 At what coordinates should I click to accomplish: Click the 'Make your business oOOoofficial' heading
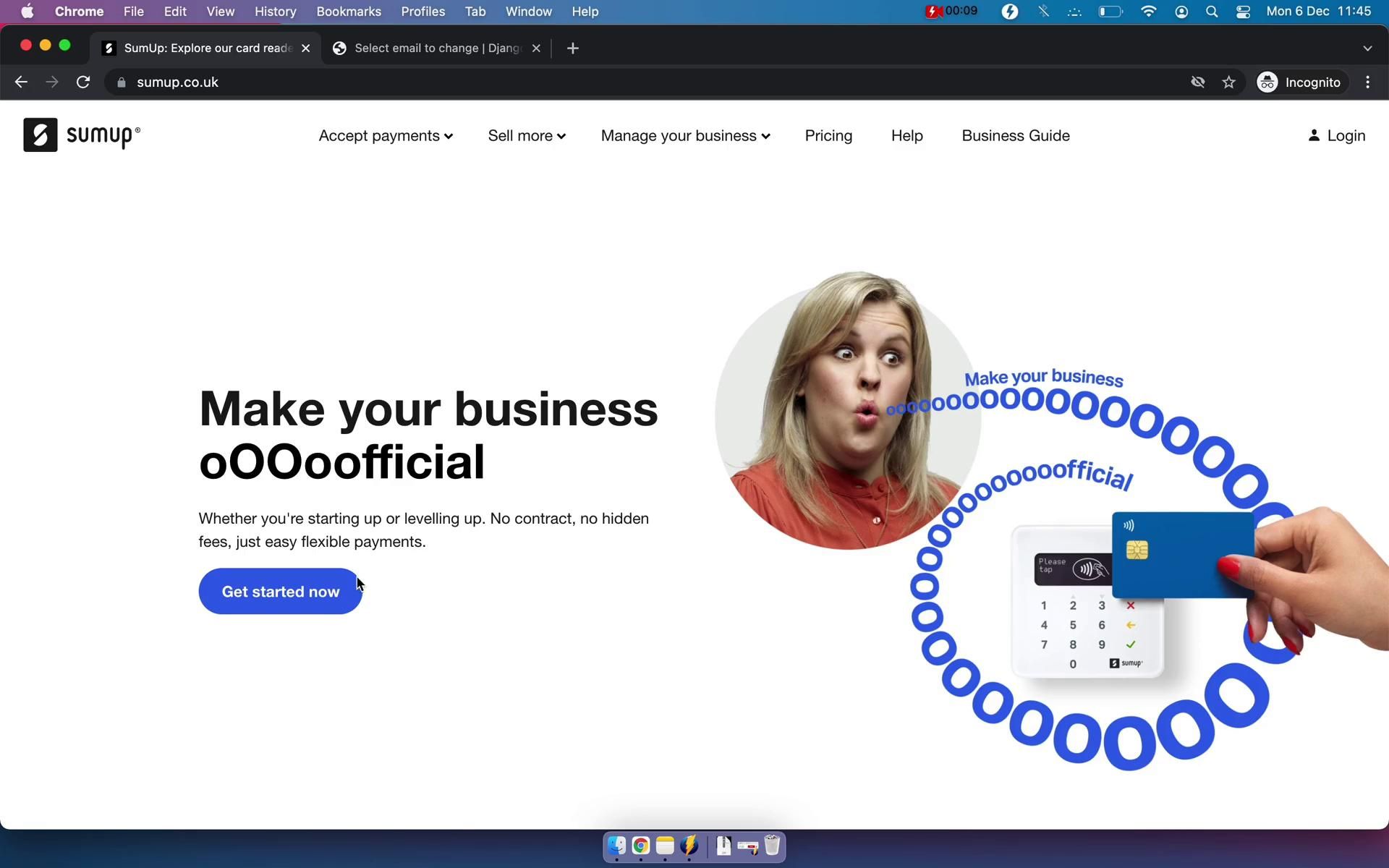tap(428, 435)
